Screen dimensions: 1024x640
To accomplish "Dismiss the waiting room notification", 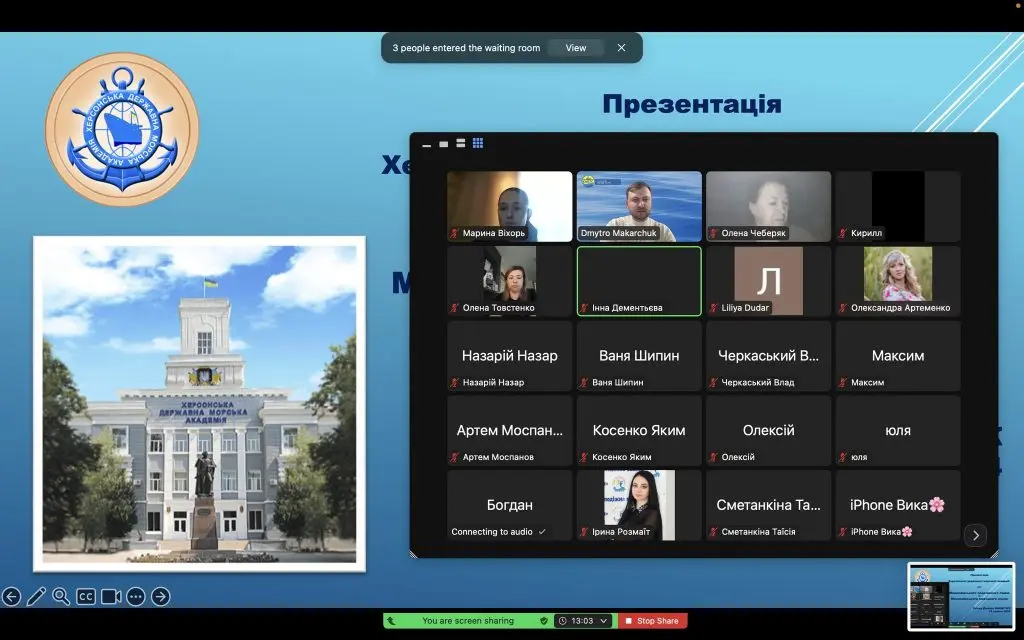I will point(621,48).
